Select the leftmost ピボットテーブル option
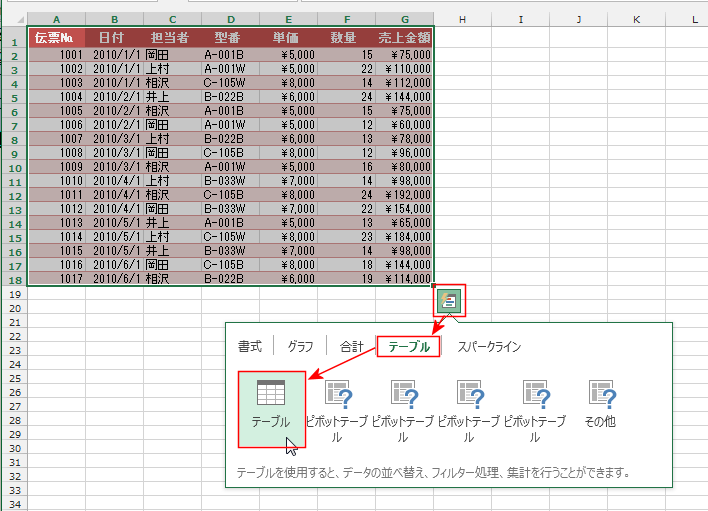The height and width of the screenshot is (511, 708). [x=338, y=408]
